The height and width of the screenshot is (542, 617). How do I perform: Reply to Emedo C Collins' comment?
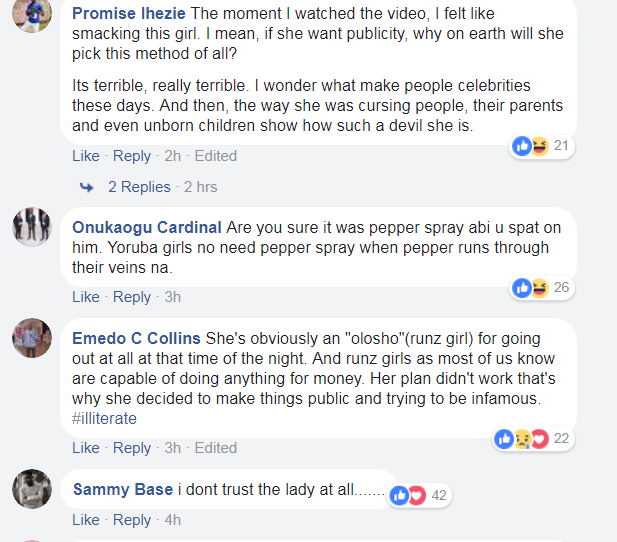pyautogui.click(x=132, y=448)
